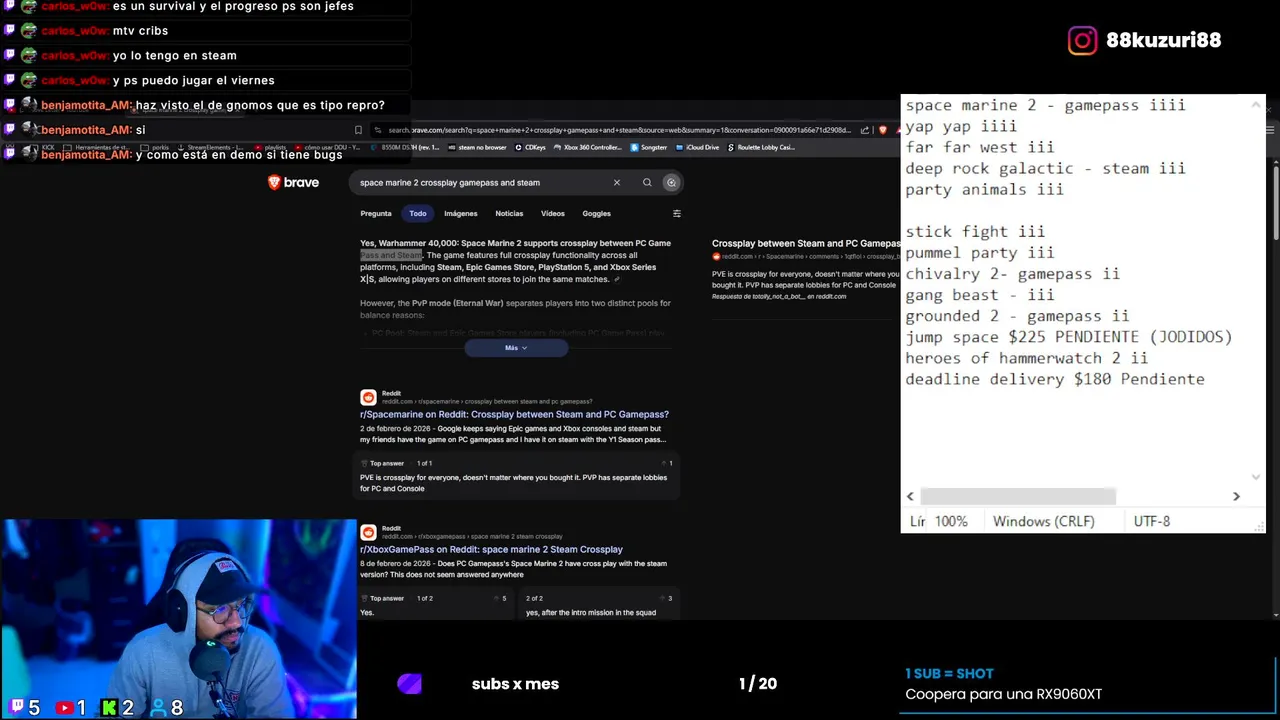Click the Notepad horizontal scrollbar thumb
Screen dimensions: 1280x720
1018,496
